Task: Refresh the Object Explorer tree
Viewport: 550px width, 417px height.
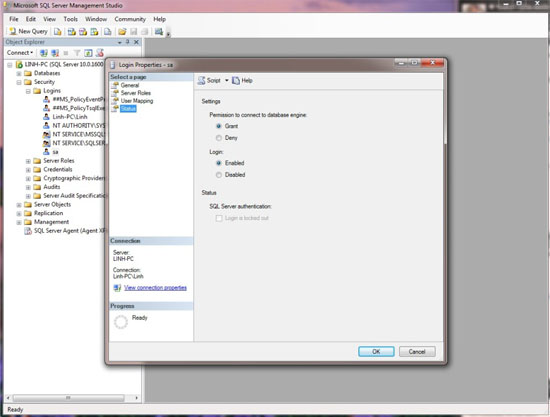Action: [88, 53]
